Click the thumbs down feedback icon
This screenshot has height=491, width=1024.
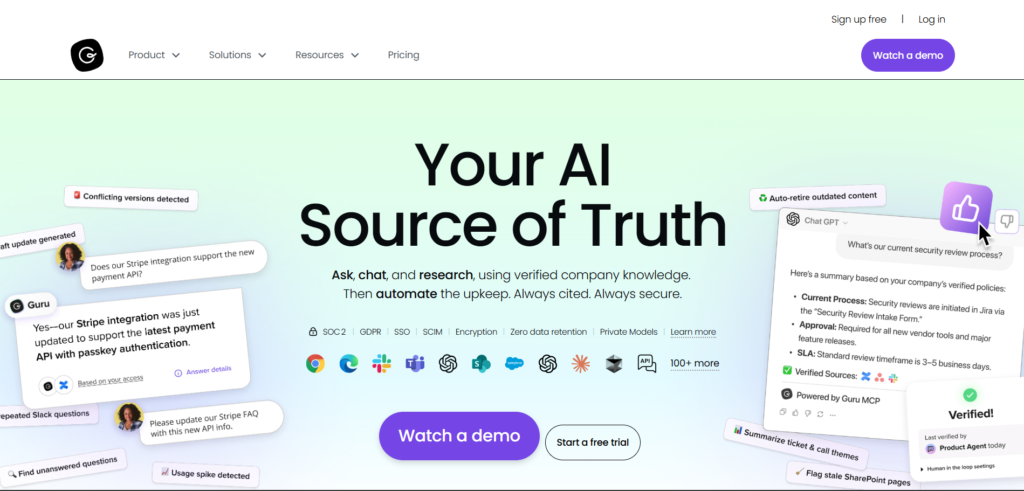[1006, 221]
